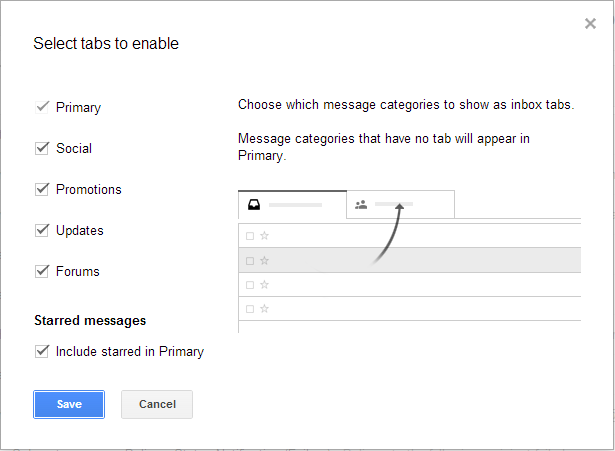Uncheck the Social tab checkbox
615x451 pixels.
click(42, 148)
